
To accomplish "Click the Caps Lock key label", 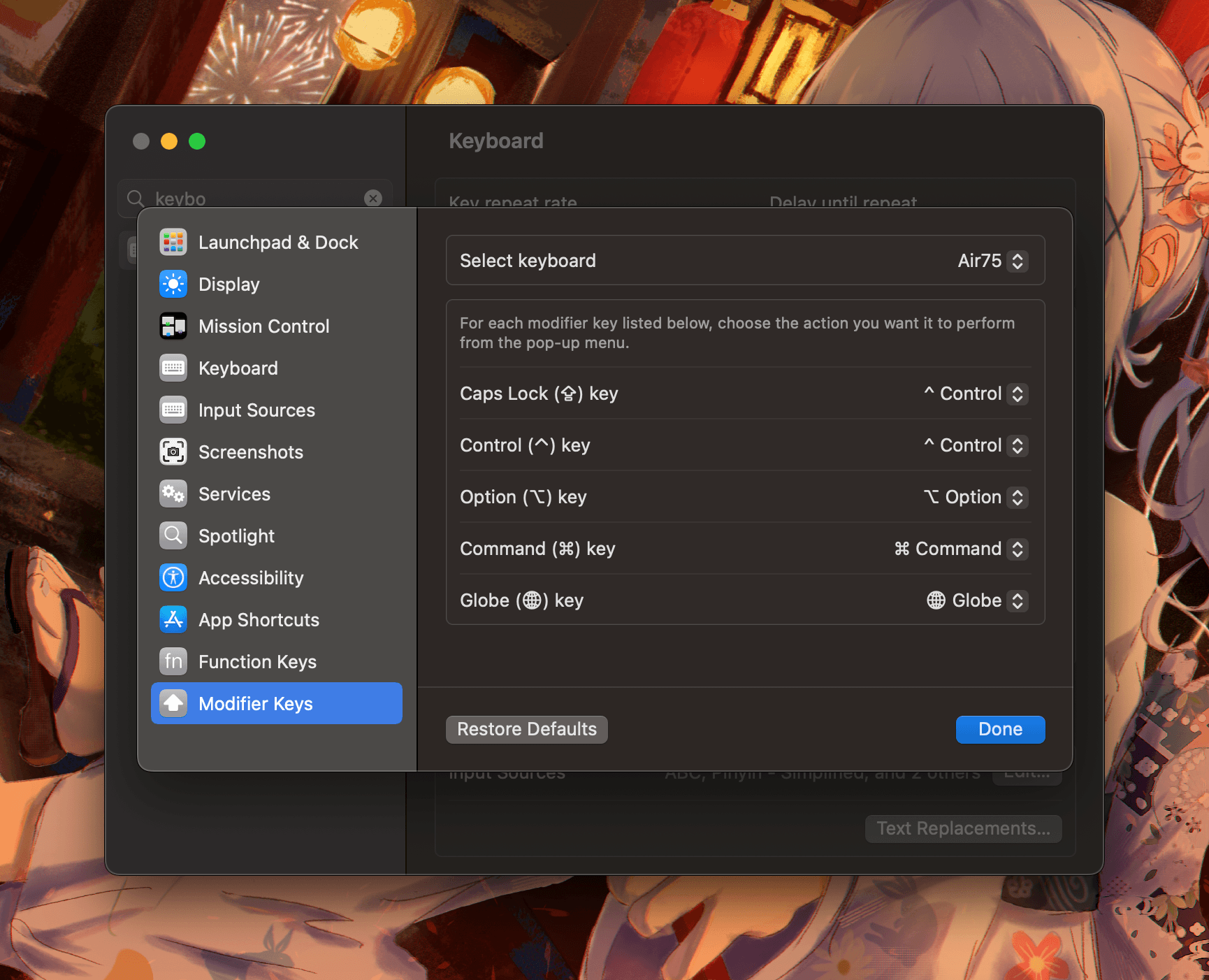I will point(539,394).
